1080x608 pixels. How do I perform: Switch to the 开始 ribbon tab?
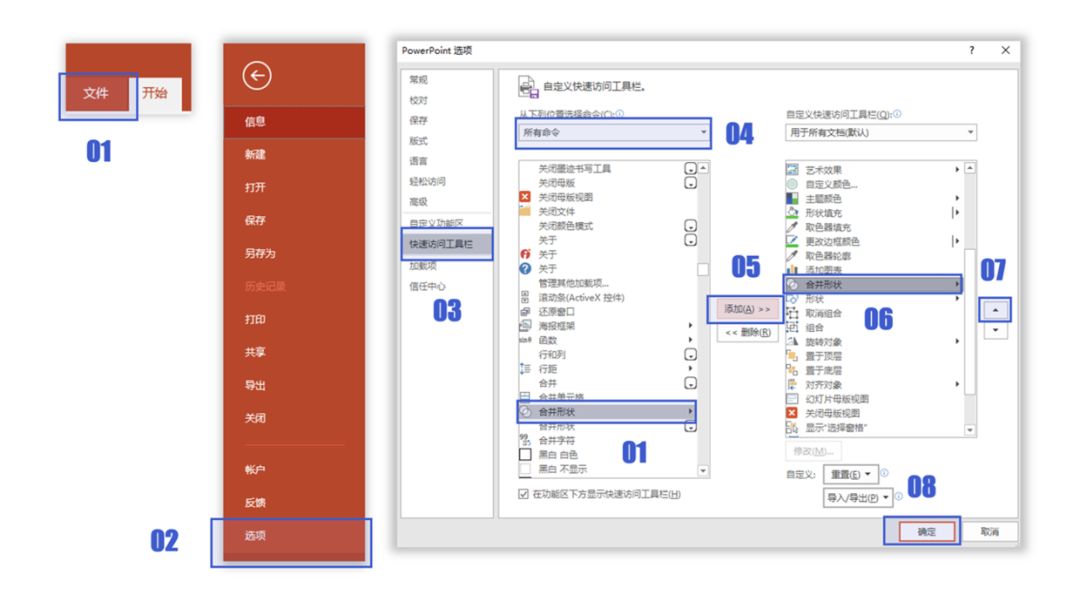click(x=155, y=93)
